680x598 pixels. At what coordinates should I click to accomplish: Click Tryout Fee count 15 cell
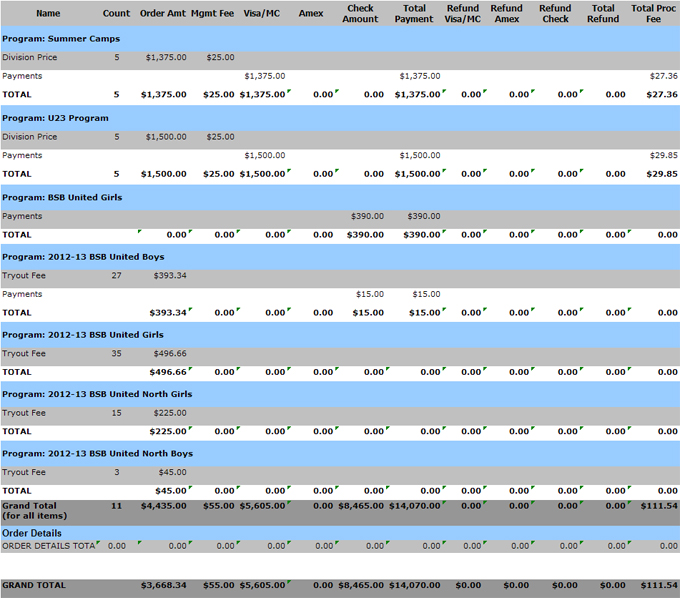click(x=116, y=413)
